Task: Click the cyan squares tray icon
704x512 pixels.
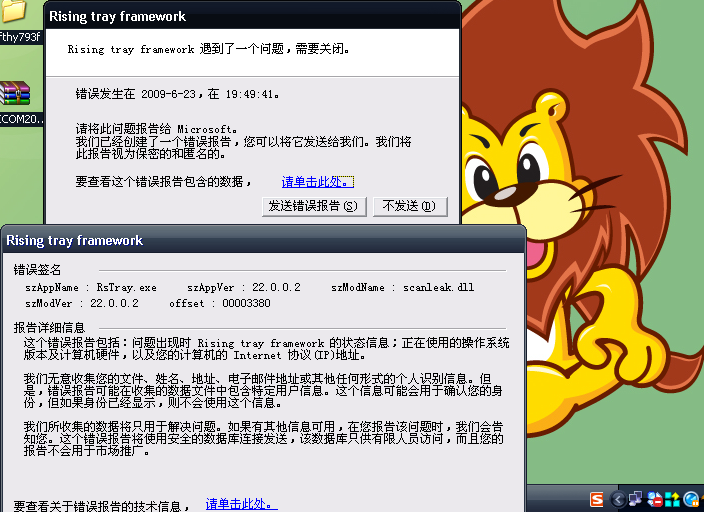Action: 672,499
